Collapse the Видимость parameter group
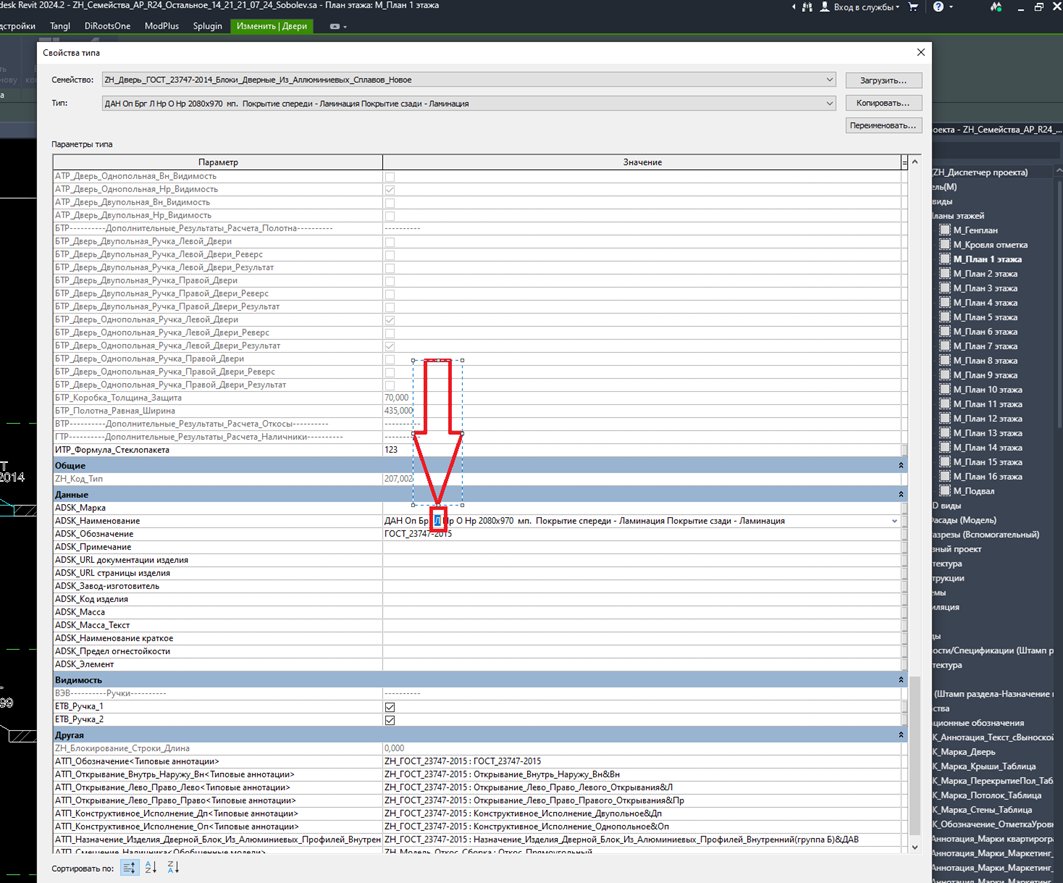The height and width of the screenshot is (883, 1063). click(x=901, y=680)
